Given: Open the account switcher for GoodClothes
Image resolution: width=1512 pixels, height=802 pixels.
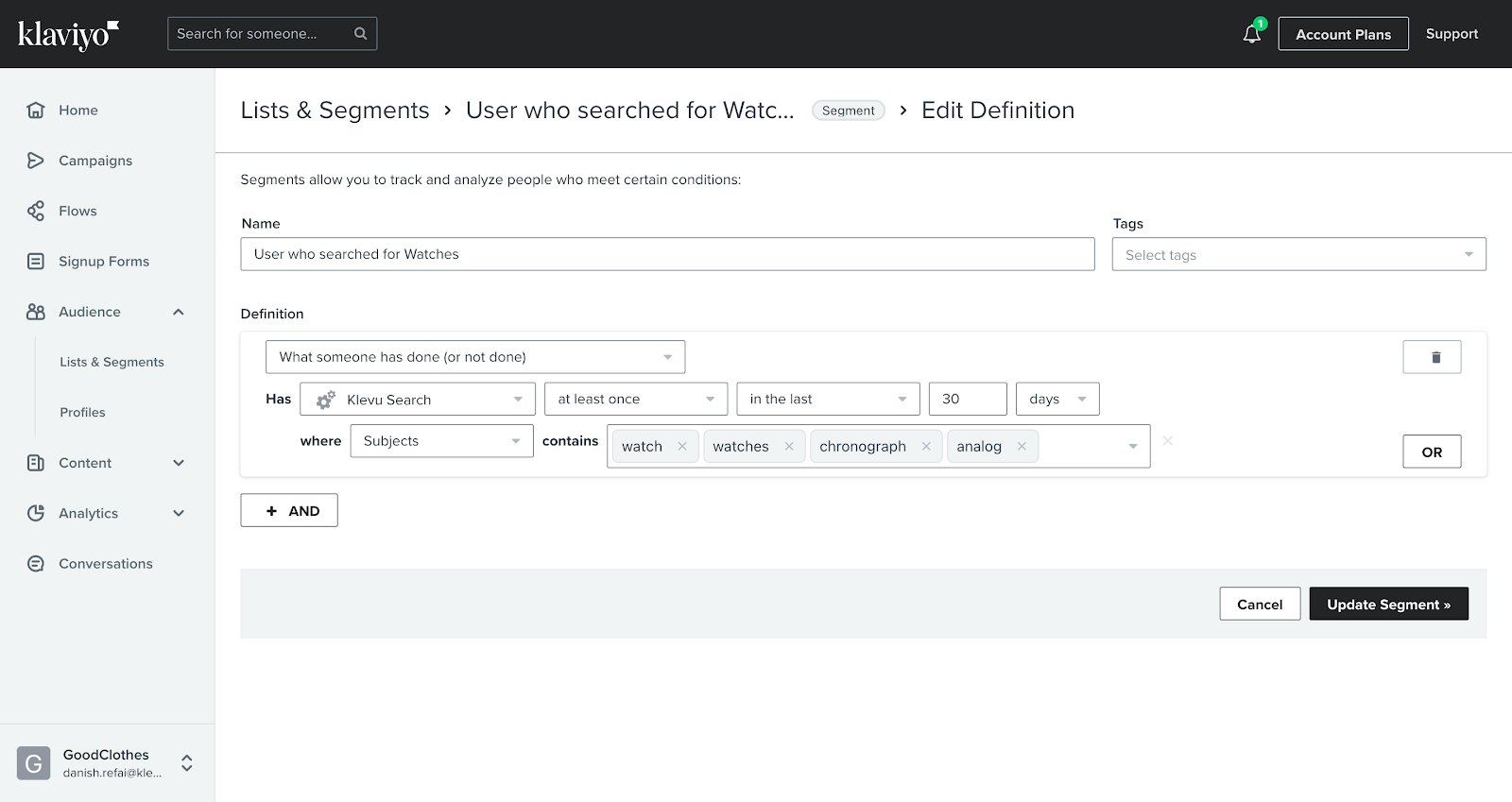Looking at the screenshot, I should click(x=187, y=763).
